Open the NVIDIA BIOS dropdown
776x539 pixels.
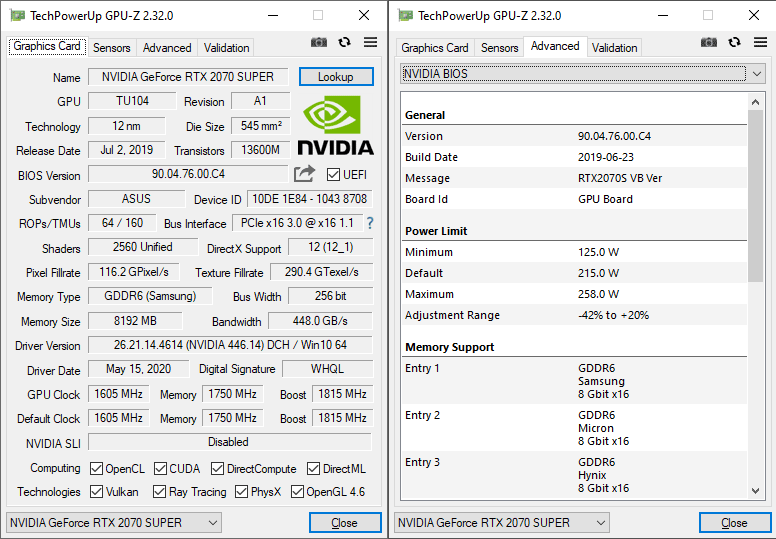582,74
